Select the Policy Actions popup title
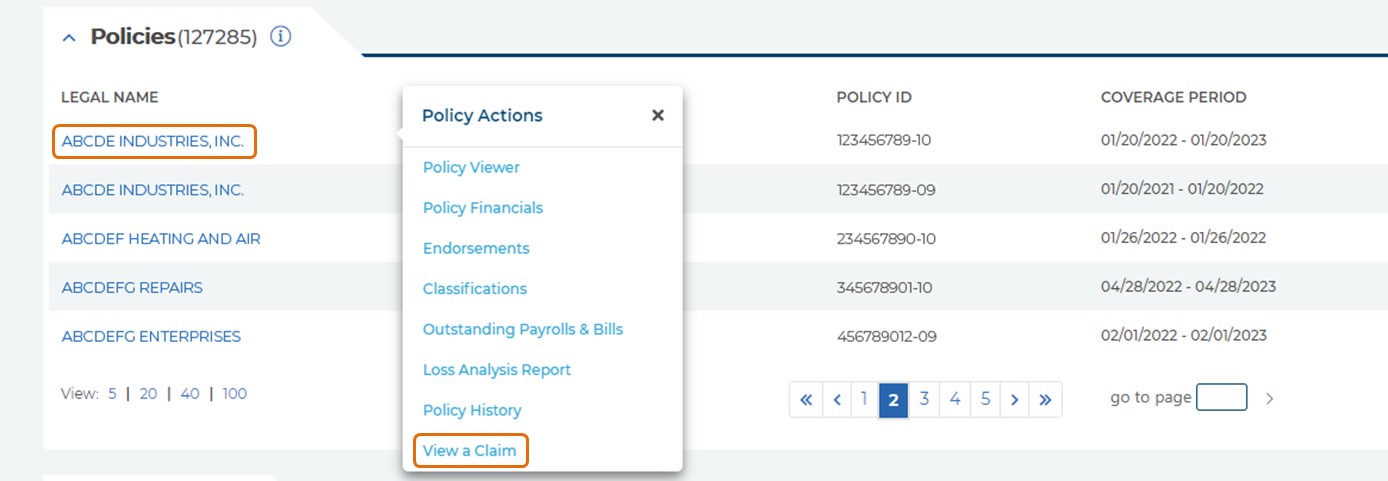 [x=482, y=115]
